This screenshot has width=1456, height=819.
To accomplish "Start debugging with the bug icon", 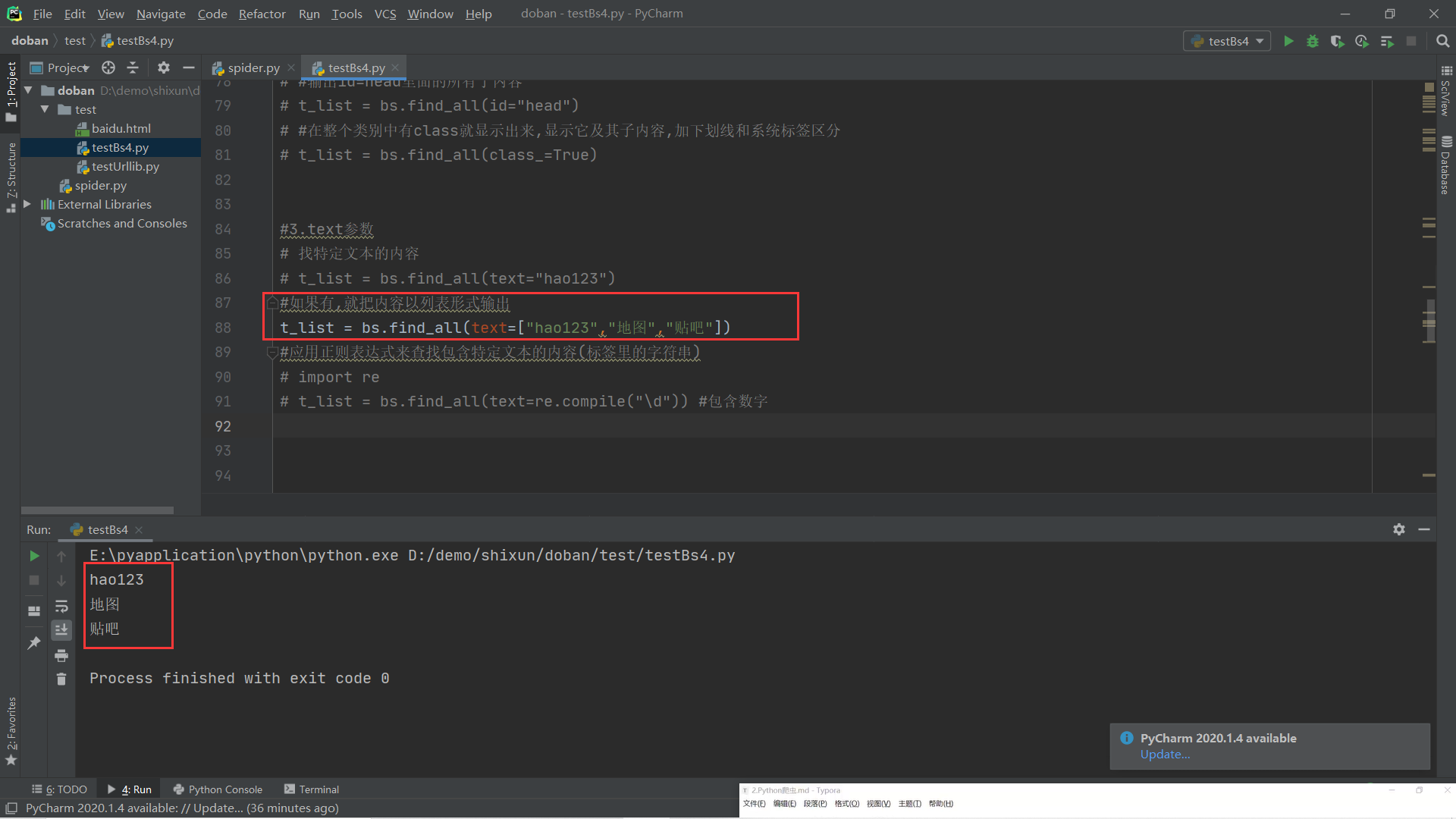I will coord(1313,41).
